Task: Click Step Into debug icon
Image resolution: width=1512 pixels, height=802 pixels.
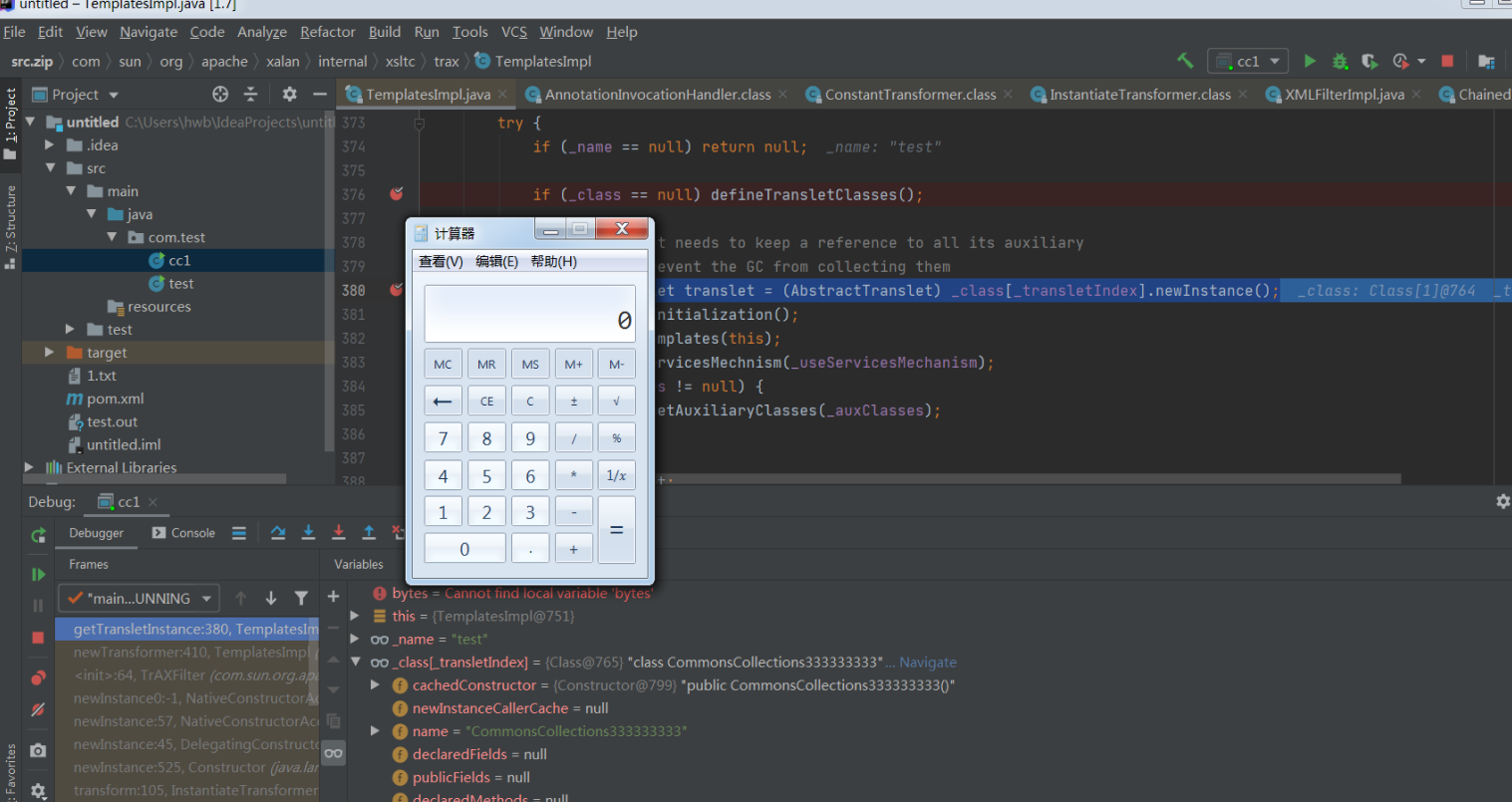Action: coord(308,533)
